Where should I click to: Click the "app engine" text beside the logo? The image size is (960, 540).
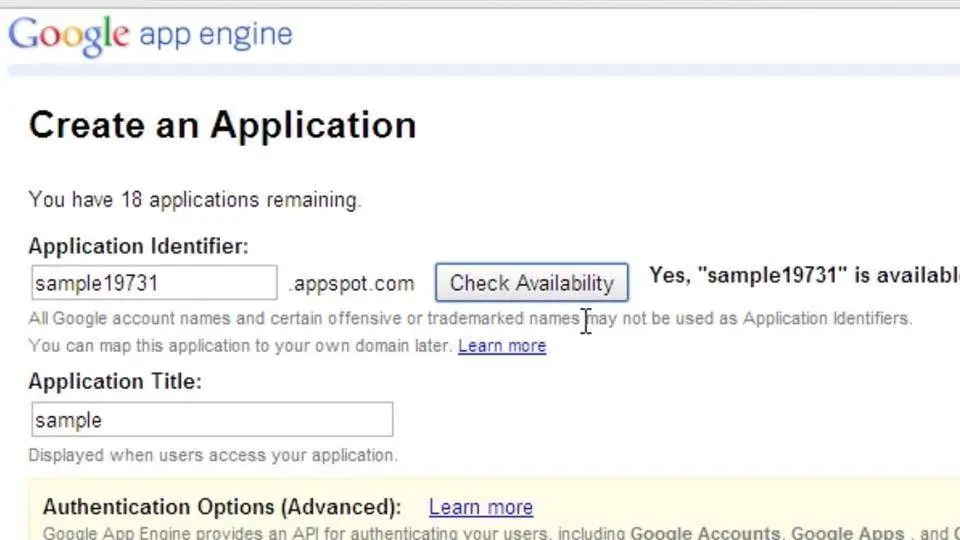pyautogui.click(x=215, y=34)
